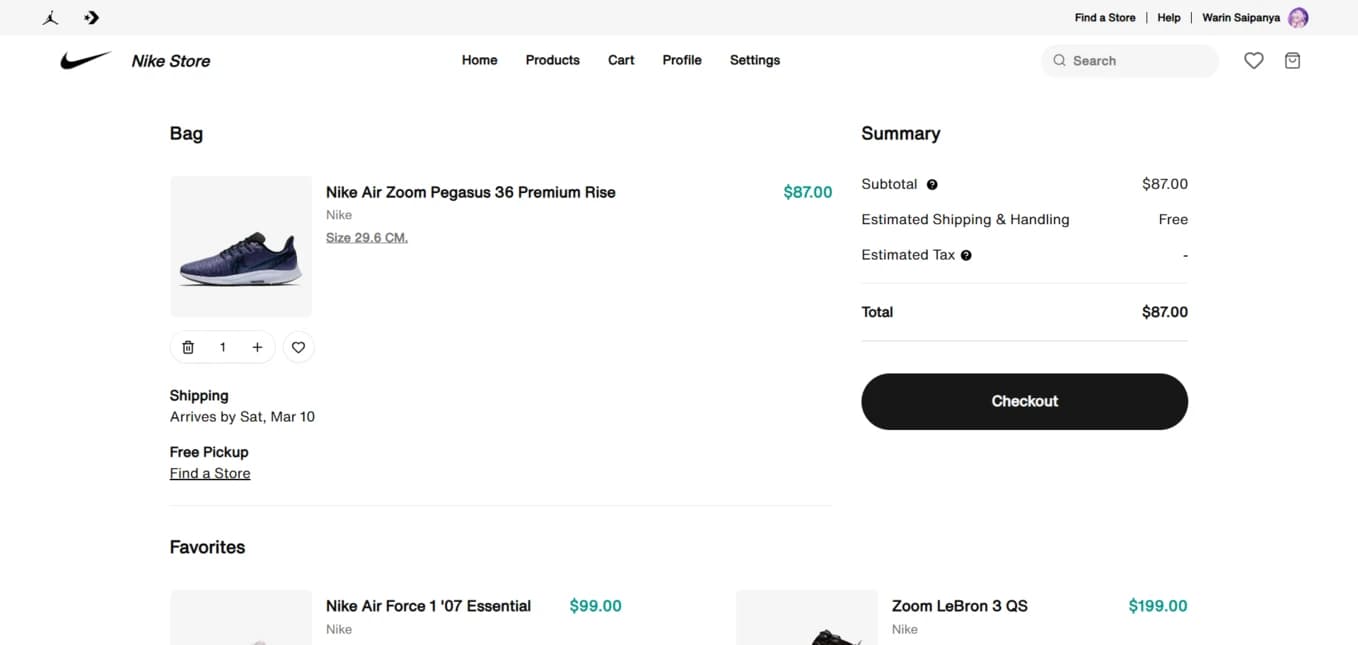Image resolution: width=1358 pixels, height=645 pixels.
Task: Open Nike Air Zoom Pegasus 36 Premium Rise title
Action: [x=471, y=192]
